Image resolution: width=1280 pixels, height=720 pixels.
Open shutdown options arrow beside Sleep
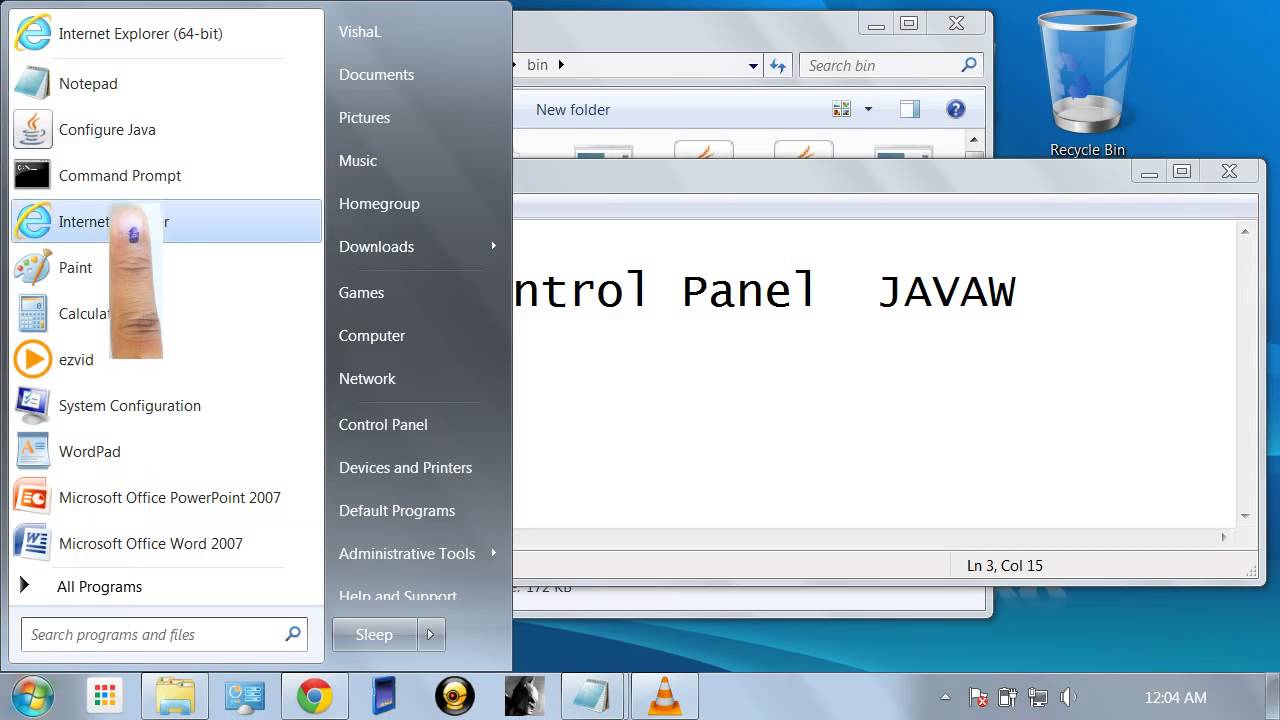click(x=431, y=634)
